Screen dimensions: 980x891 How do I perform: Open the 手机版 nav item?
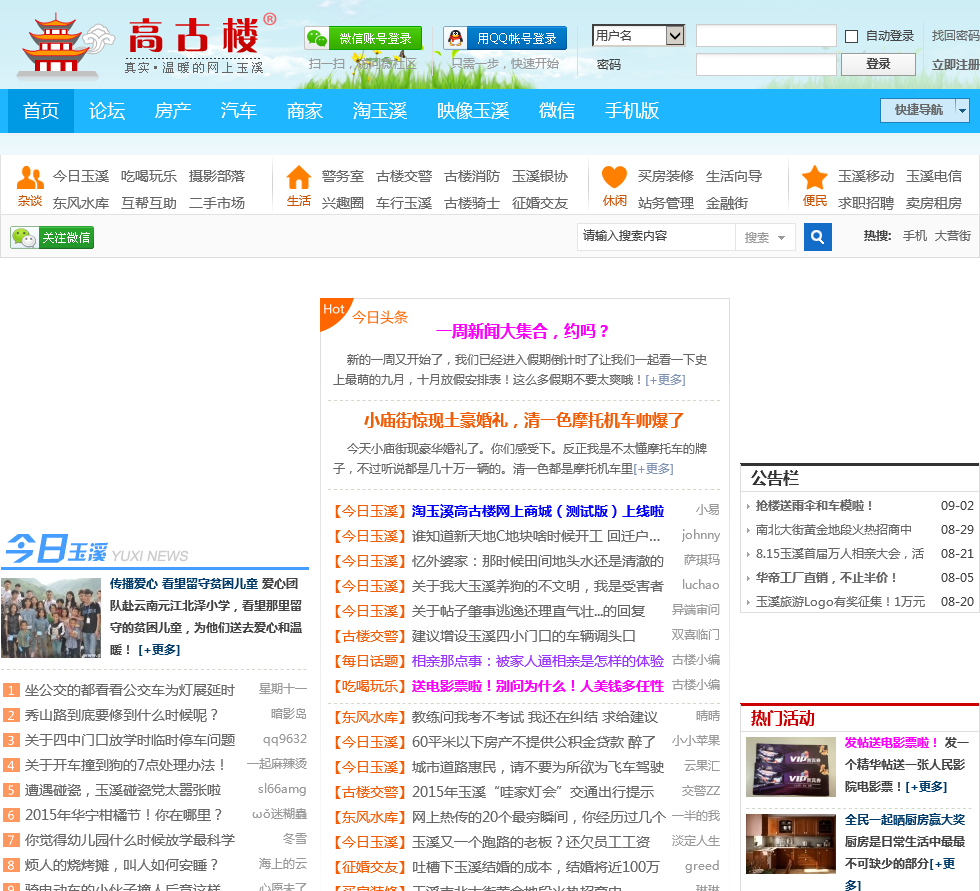[x=632, y=111]
